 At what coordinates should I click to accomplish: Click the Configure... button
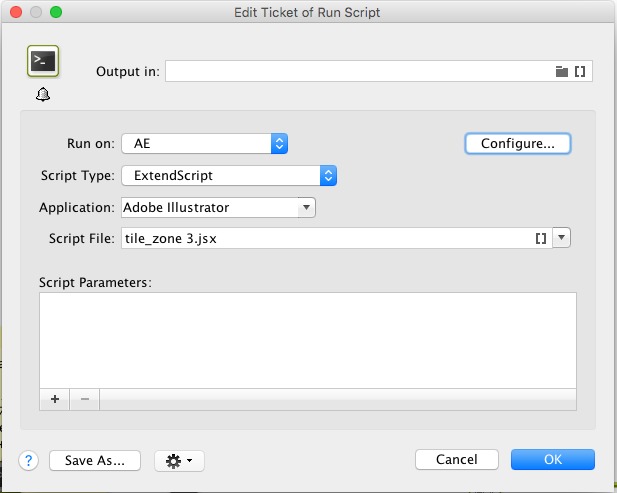pyautogui.click(x=517, y=143)
